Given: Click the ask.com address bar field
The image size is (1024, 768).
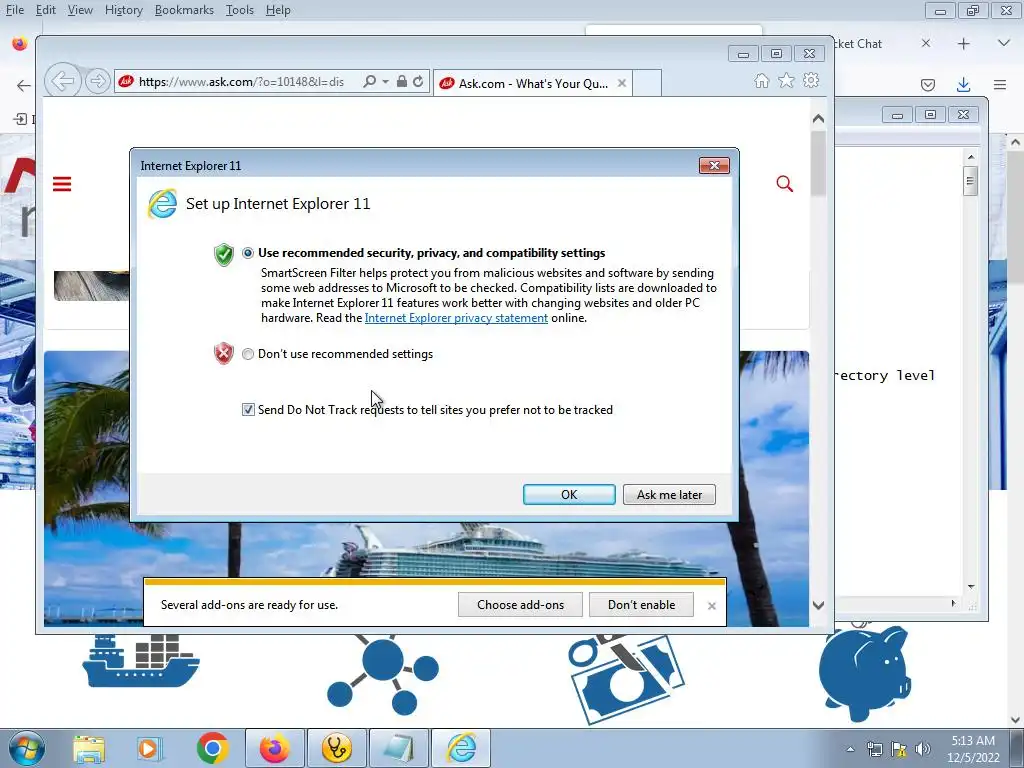Looking at the screenshot, I should [x=242, y=82].
